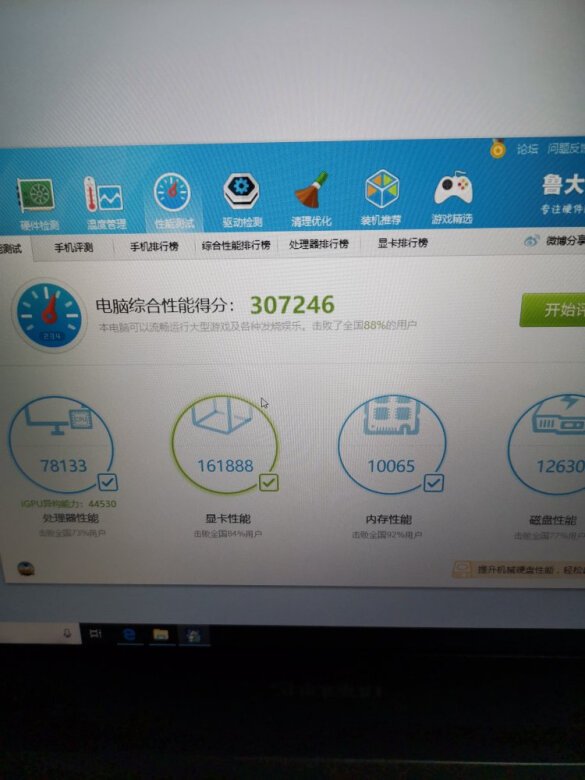Click the graphics card cube icon
This screenshot has height=780, width=585.
(x=221, y=415)
